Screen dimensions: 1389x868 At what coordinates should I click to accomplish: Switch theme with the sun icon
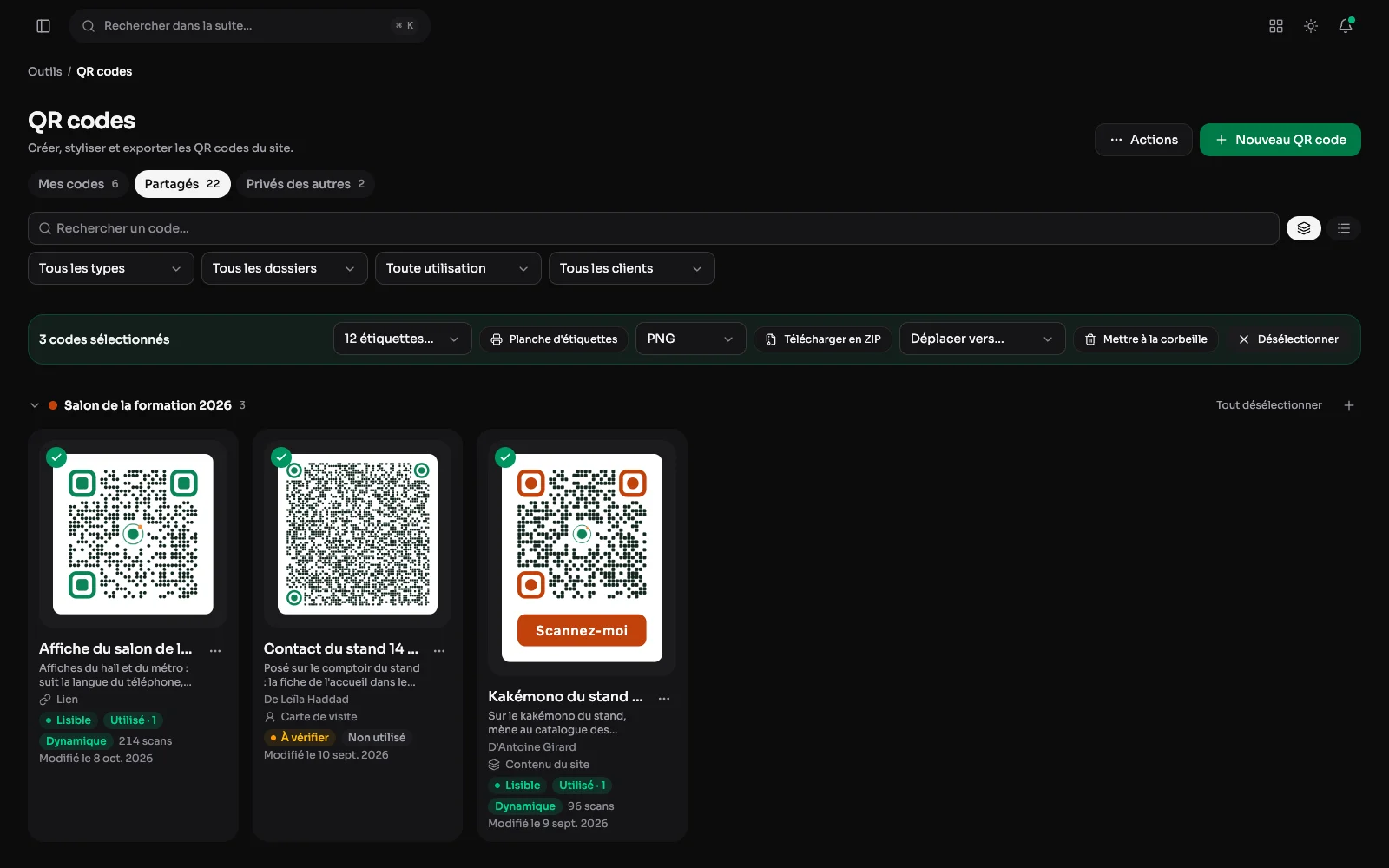pos(1311,26)
